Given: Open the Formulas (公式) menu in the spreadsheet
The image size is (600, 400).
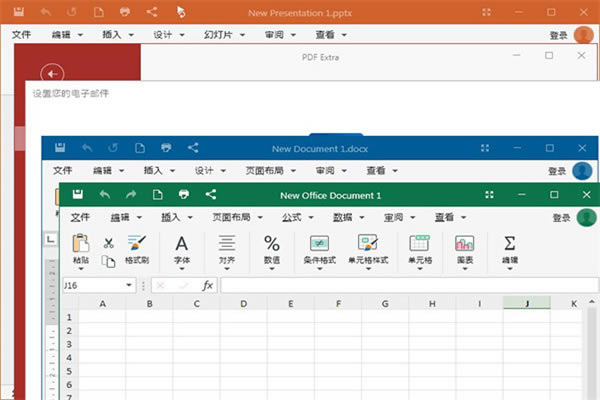Looking at the screenshot, I should click(x=297, y=217).
